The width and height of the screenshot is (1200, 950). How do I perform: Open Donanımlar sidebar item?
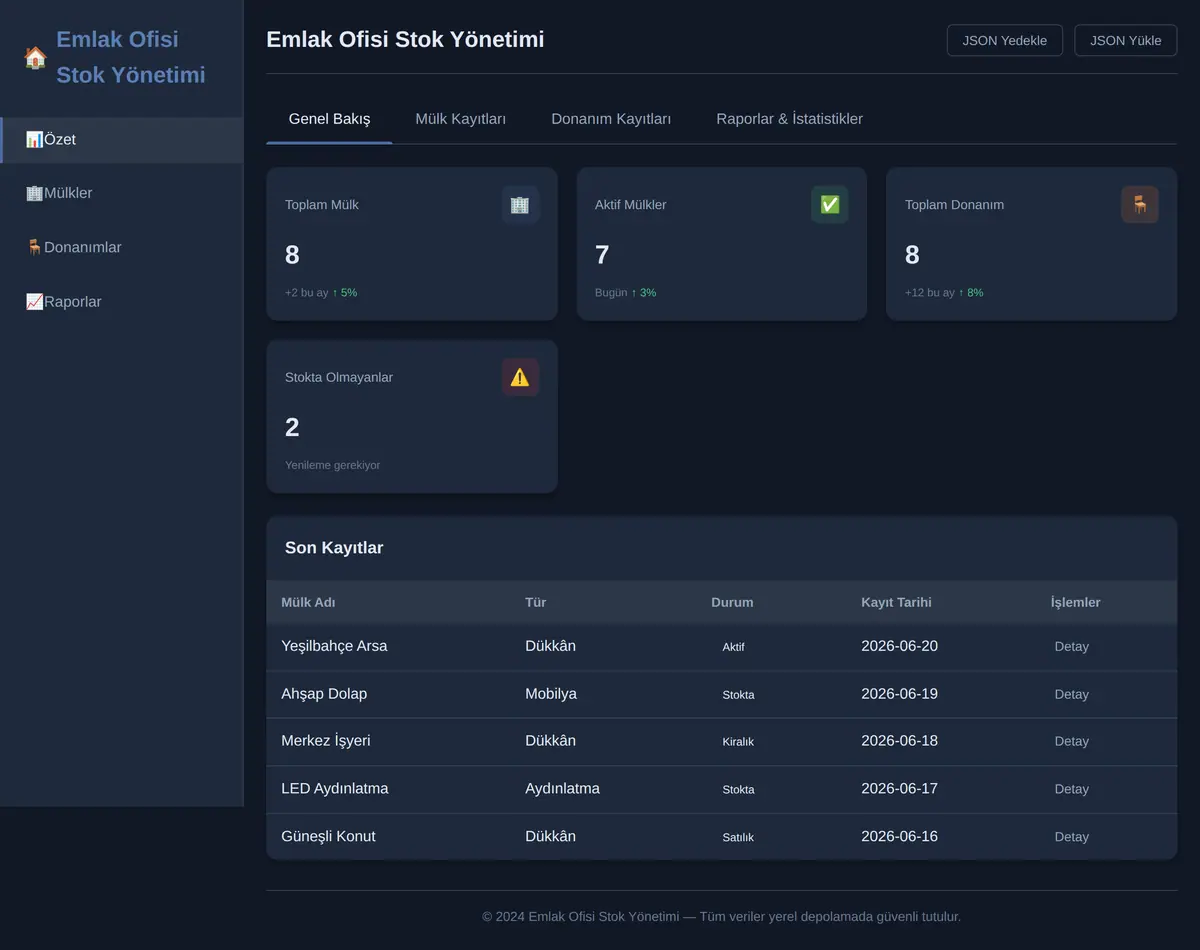pos(122,248)
